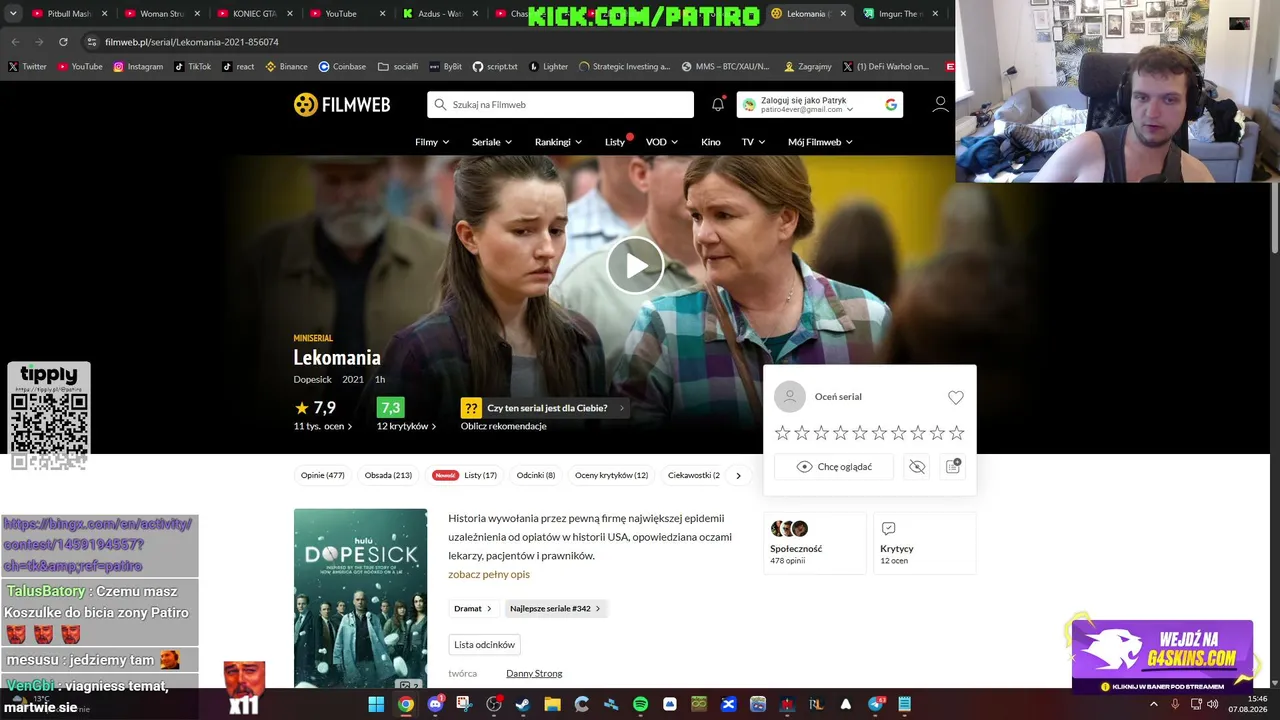Open creator Danny Strong's page

coord(534,673)
